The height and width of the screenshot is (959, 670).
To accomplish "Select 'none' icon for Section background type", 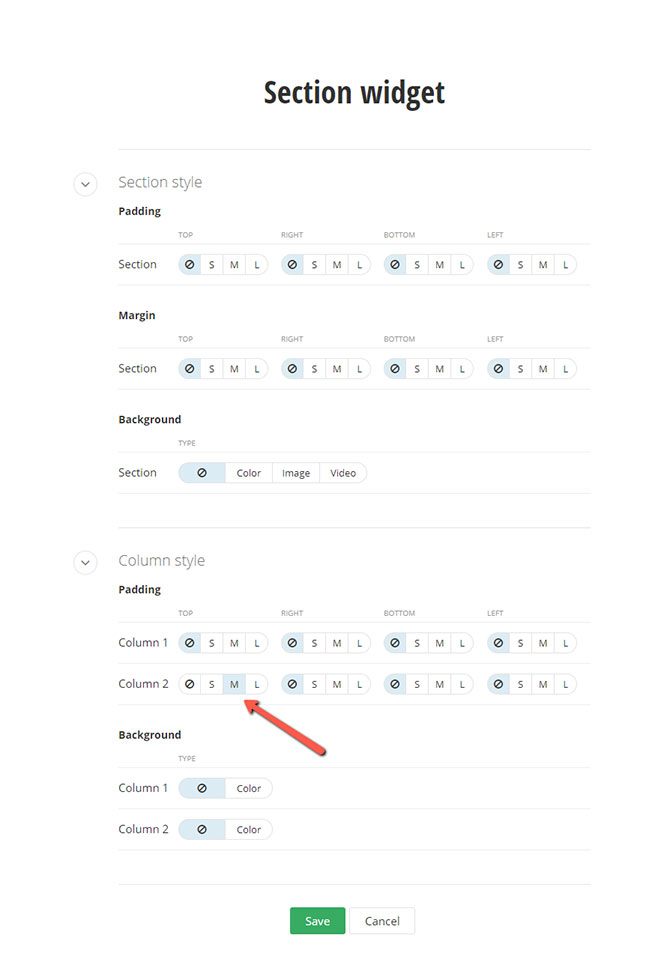I will click(202, 473).
